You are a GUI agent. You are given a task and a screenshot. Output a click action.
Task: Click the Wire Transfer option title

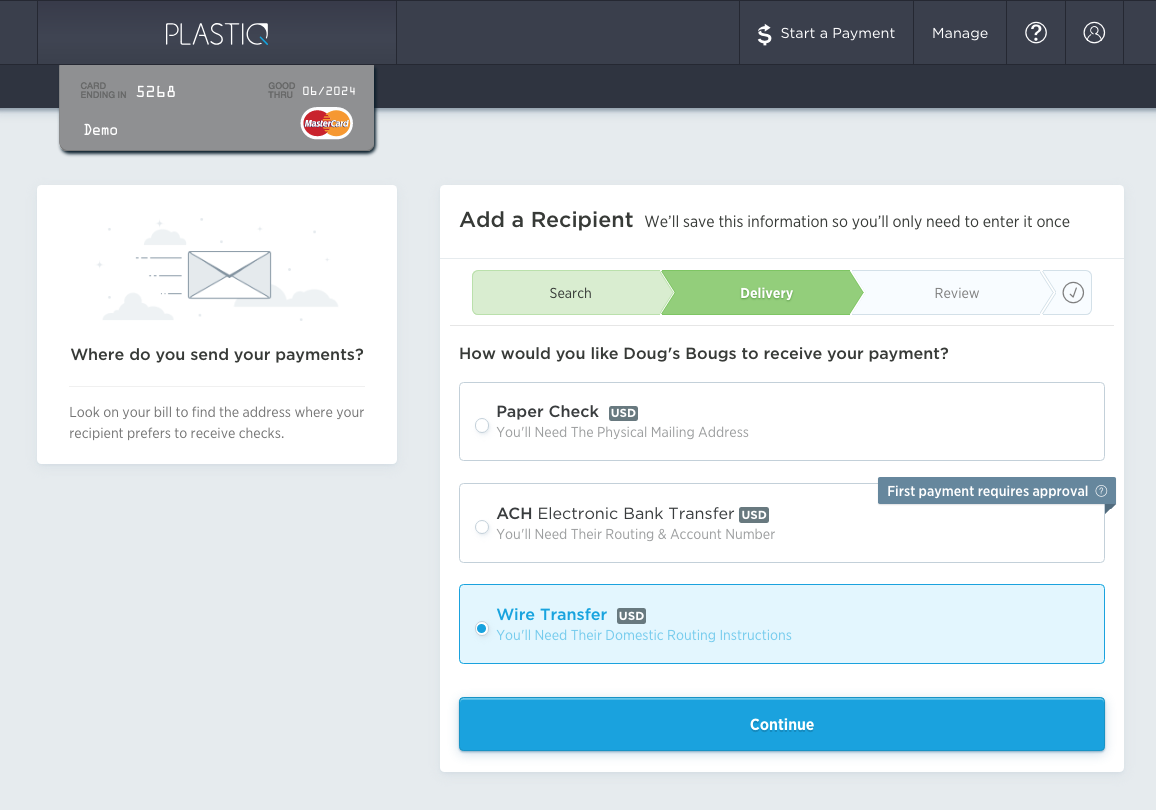pos(551,615)
